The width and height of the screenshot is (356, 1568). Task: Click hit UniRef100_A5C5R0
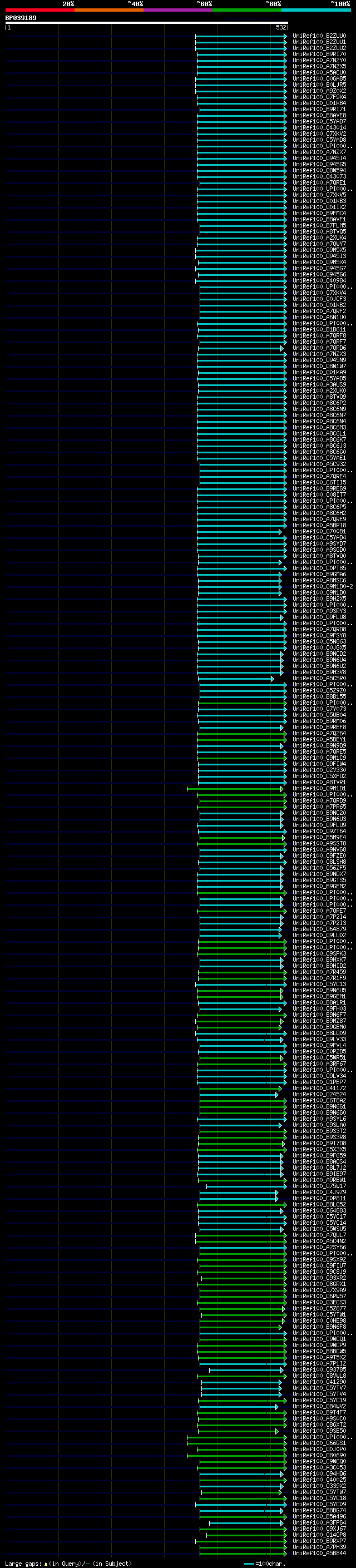319,678
